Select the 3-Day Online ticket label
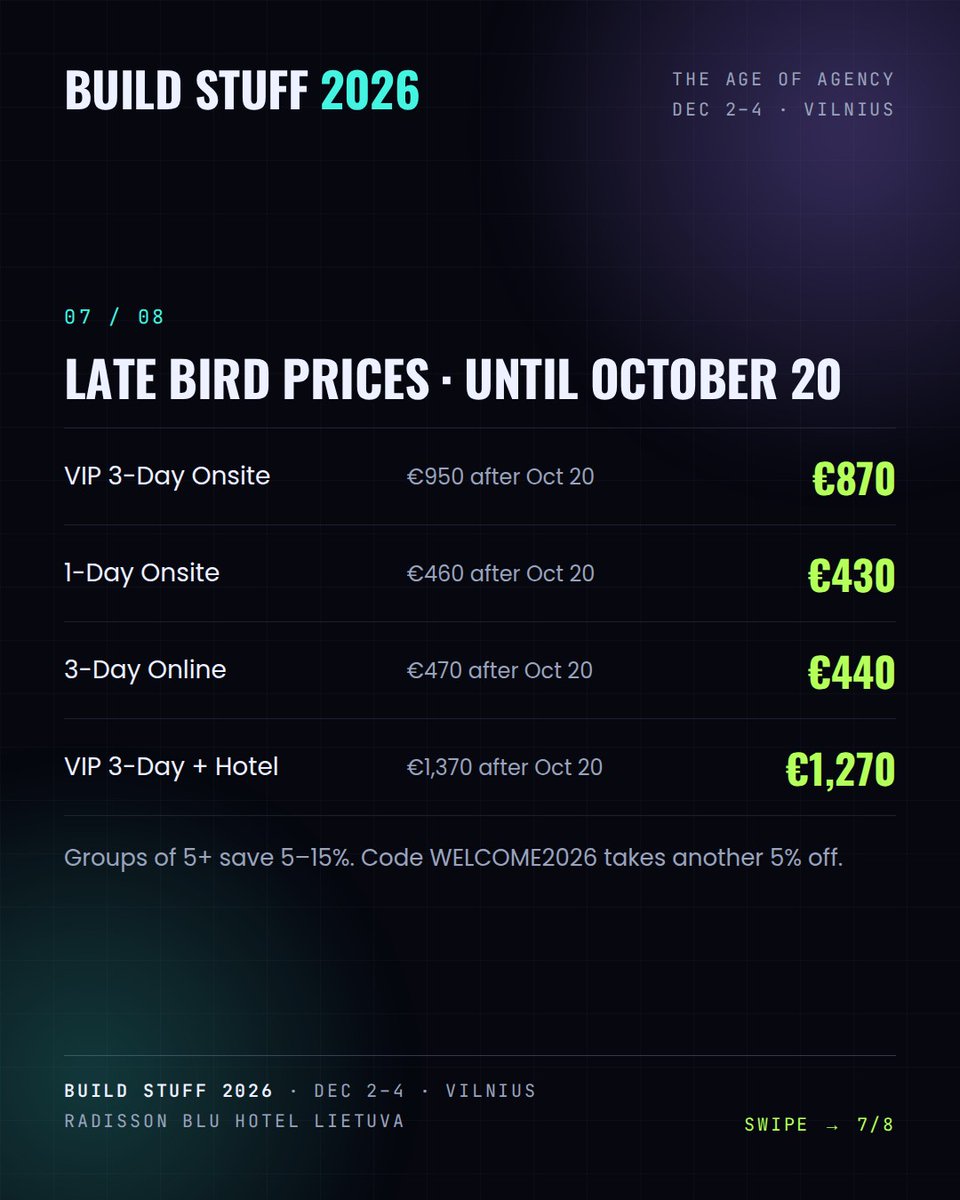Viewport: 960px width, 1200px height. [x=145, y=670]
